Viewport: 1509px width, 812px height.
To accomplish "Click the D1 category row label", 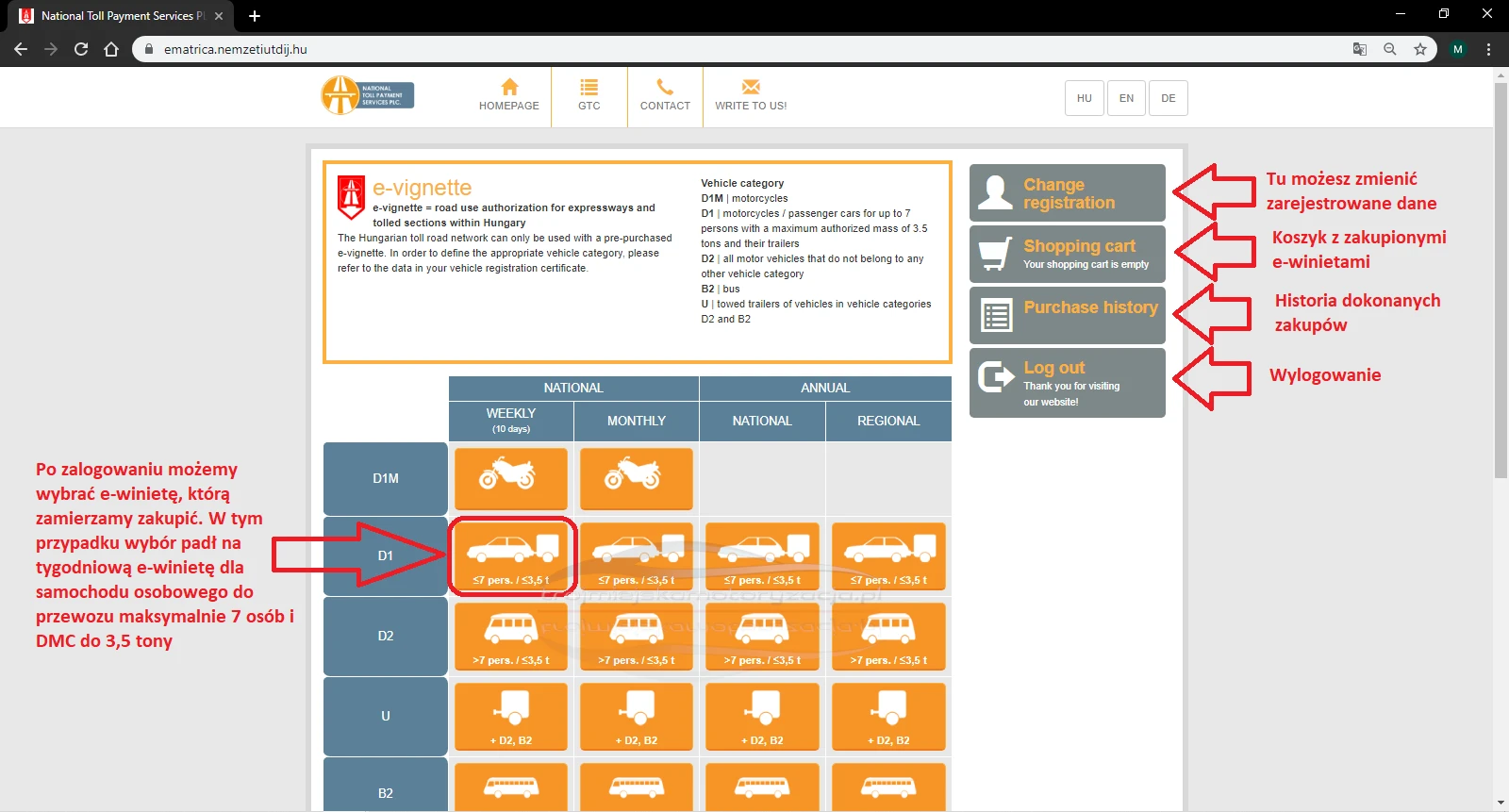I will (386, 555).
